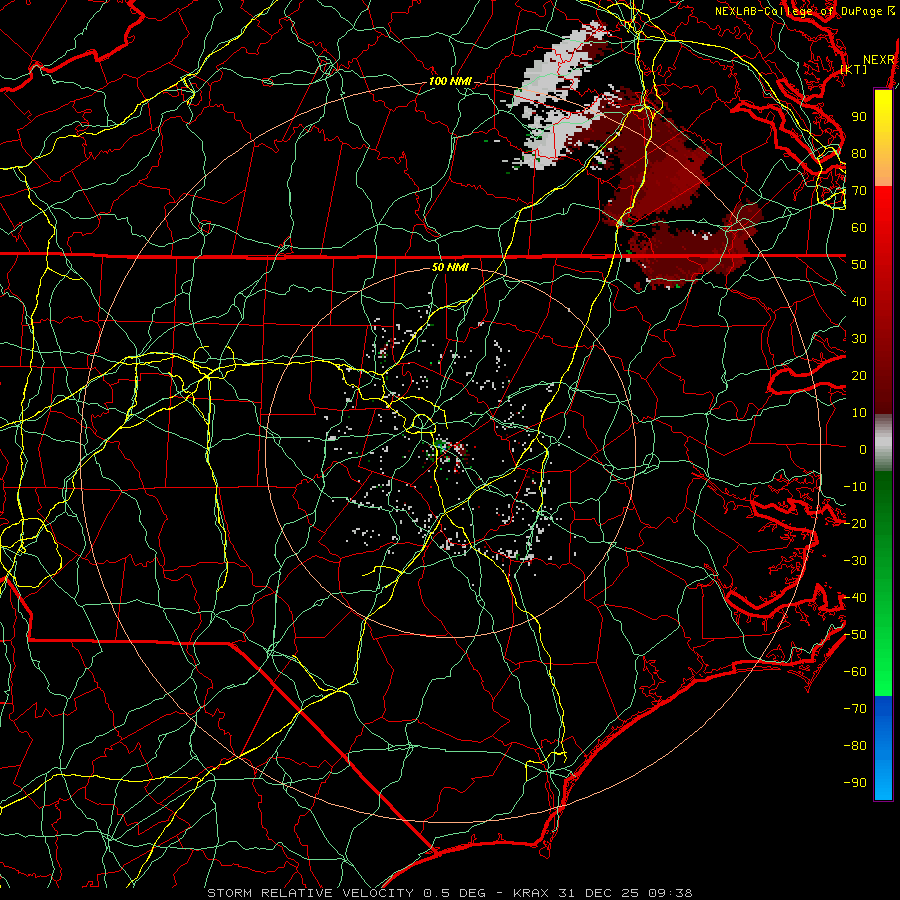Screen dimensions: 900x900
Task: Click the positive 80 value on the velocity scale
Action: (x=859, y=153)
